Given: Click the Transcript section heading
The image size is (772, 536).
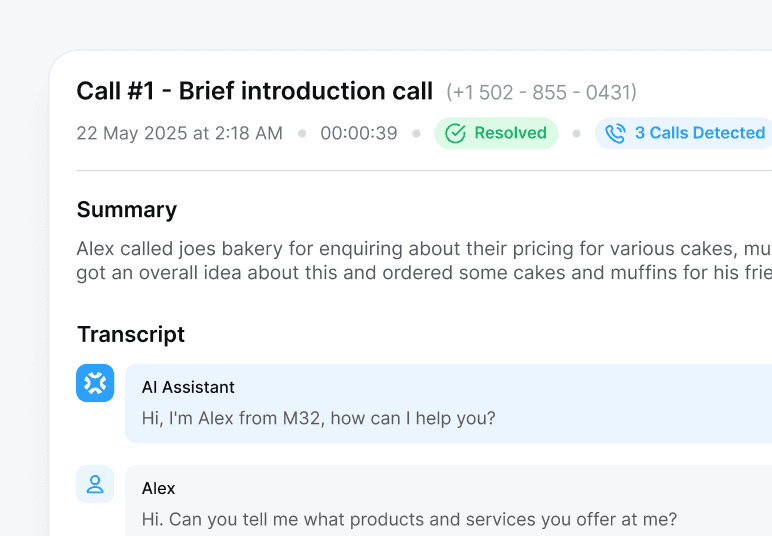Looking at the screenshot, I should pyautogui.click(x=131, y=334).
